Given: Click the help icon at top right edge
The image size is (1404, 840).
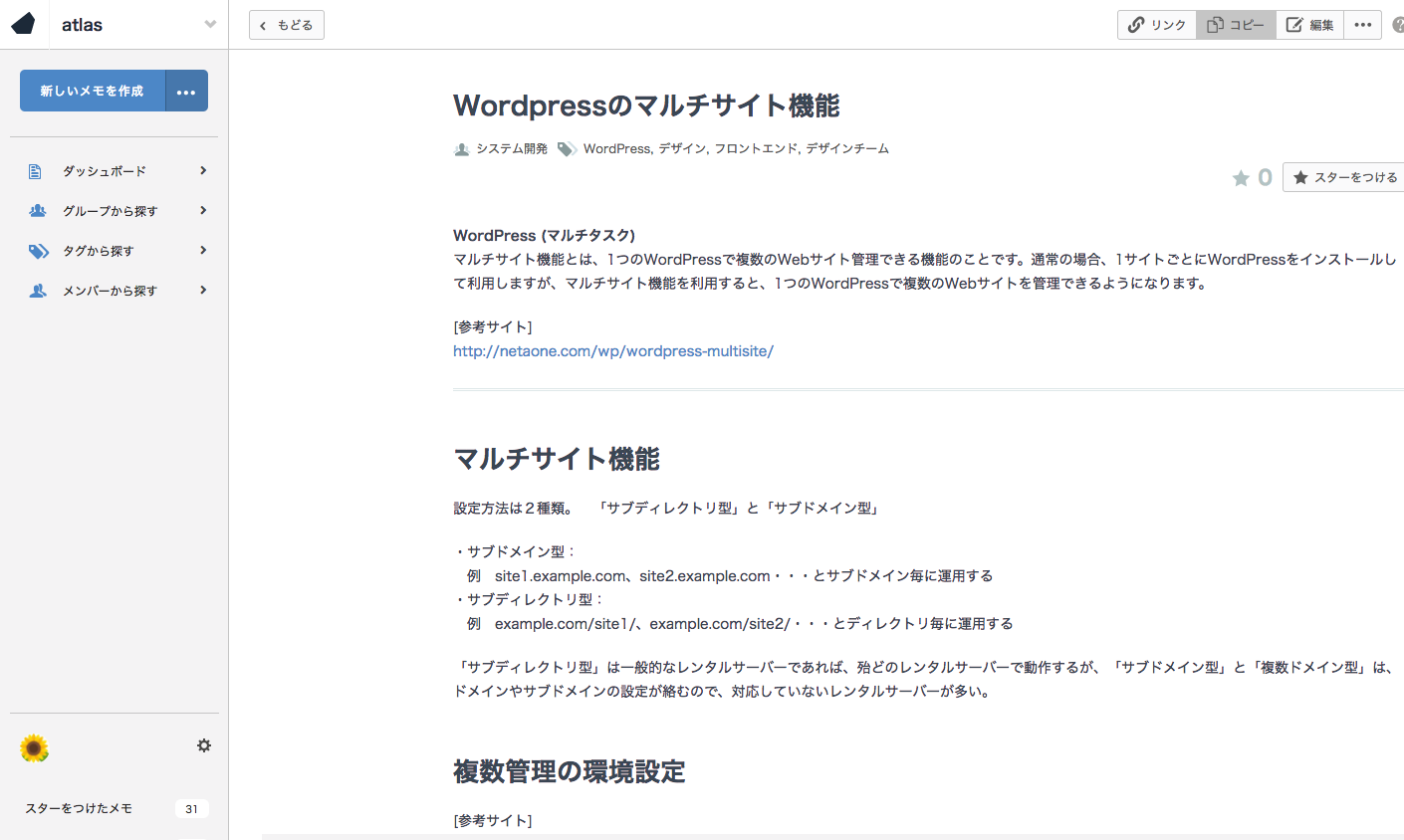Looking at the screenshot, I should click(1398, 25).
